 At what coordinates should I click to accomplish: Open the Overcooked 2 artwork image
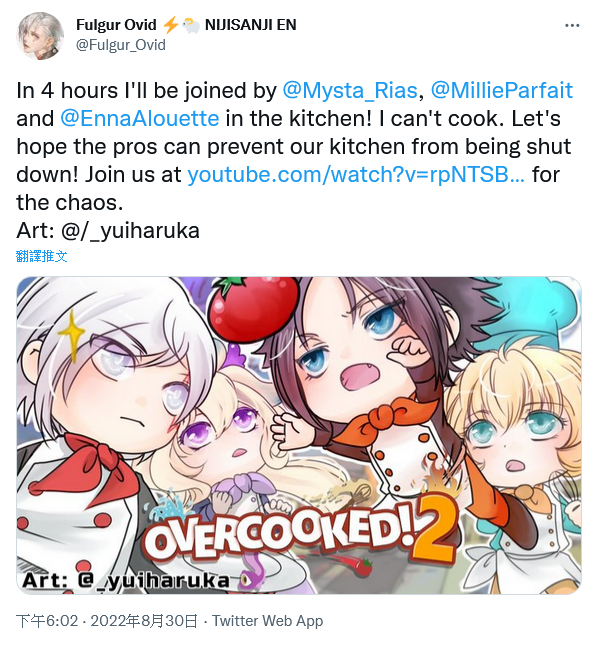point(299,435)
